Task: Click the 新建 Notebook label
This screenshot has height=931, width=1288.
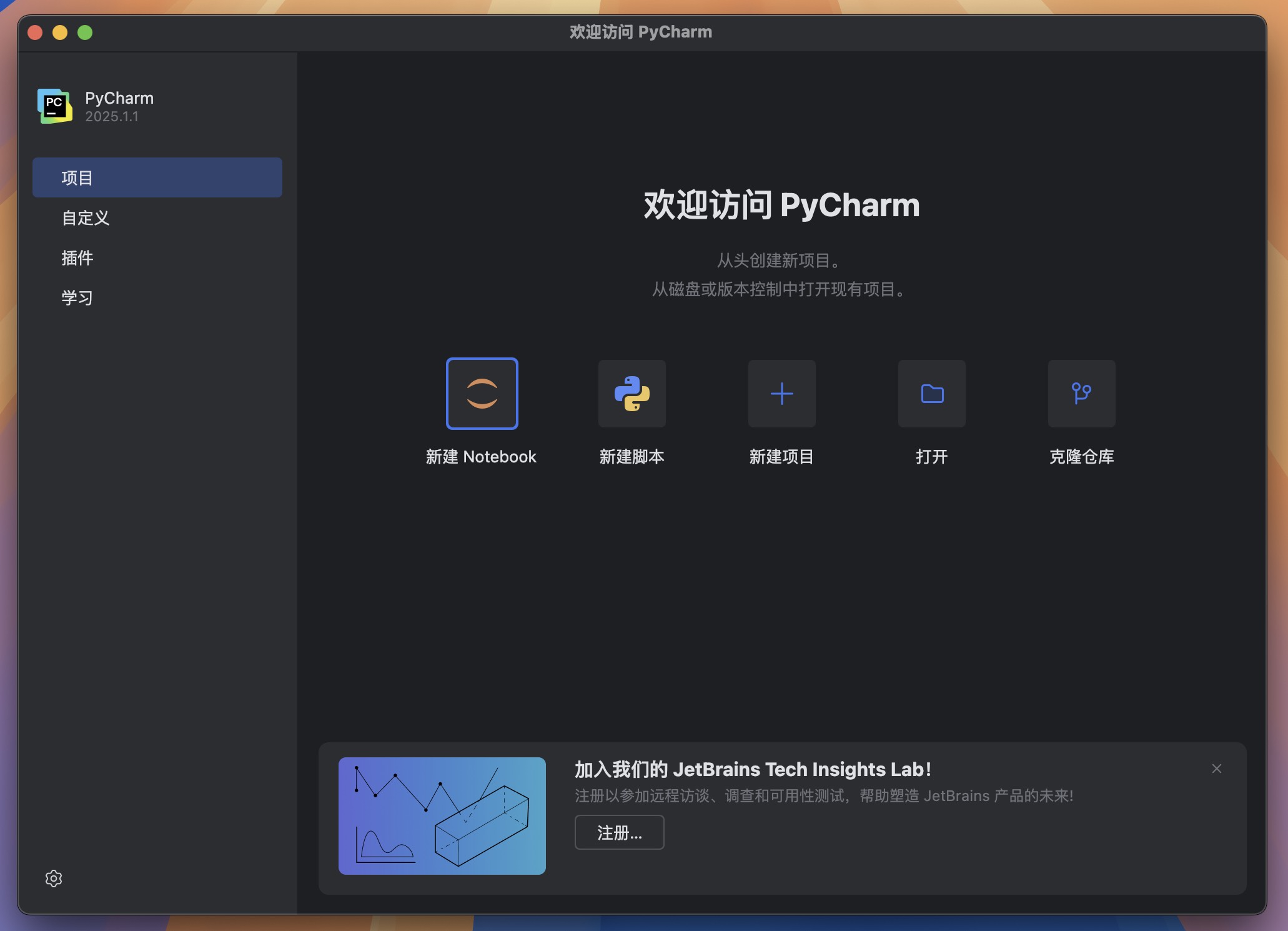Action: pyautogui.click(x=481, y=457)
